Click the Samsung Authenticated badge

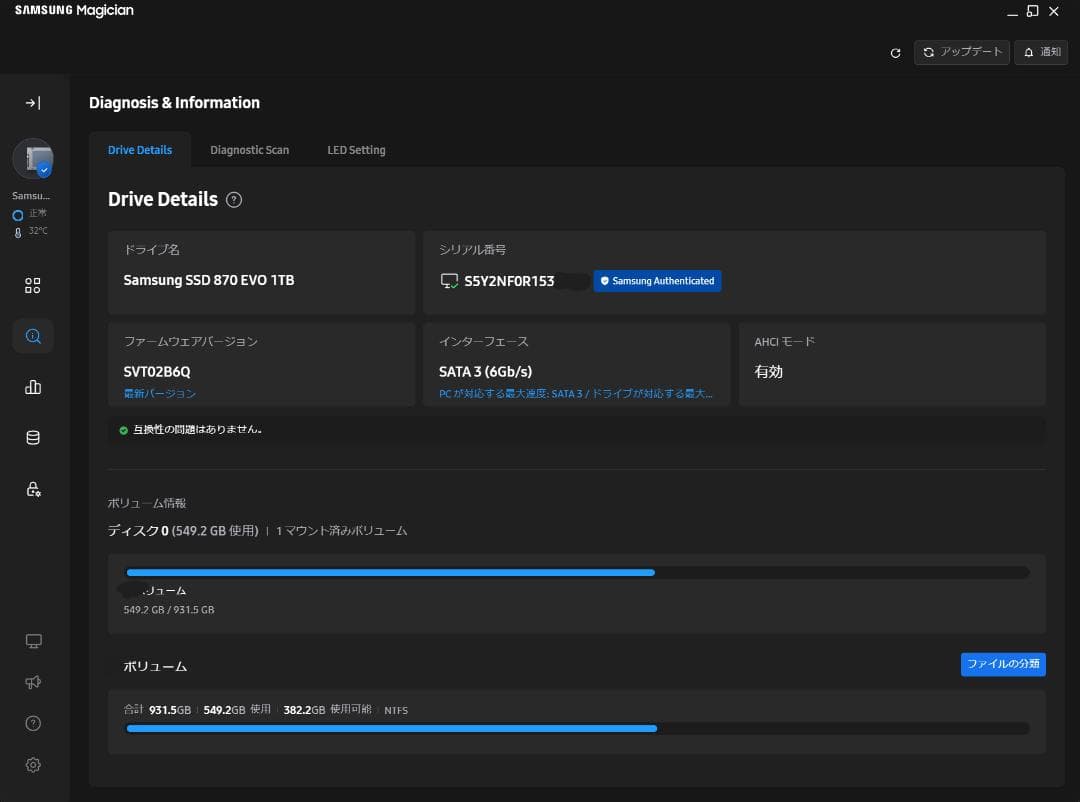(657, 281)
